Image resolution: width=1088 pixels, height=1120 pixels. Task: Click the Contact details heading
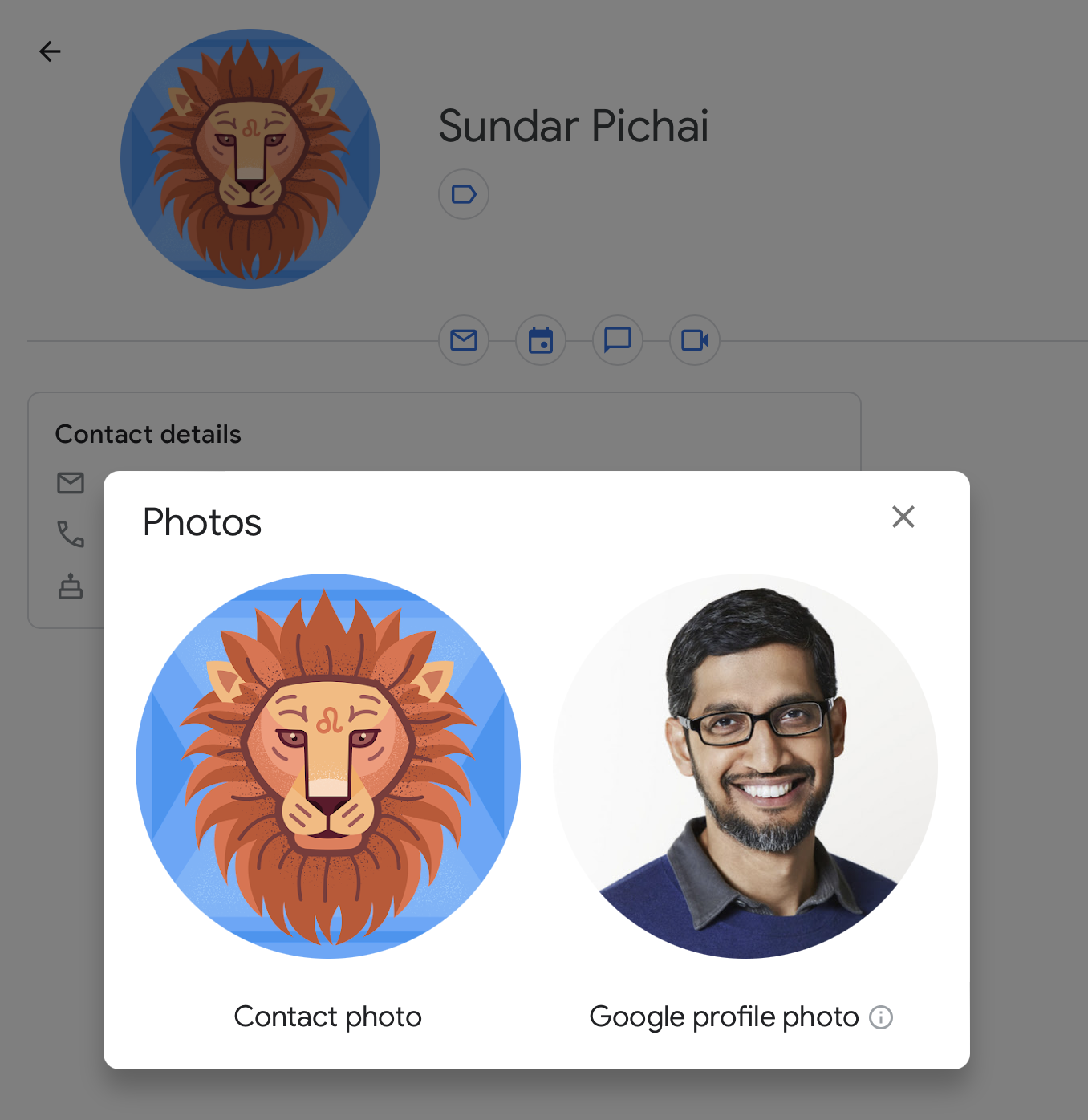point(148,434)
